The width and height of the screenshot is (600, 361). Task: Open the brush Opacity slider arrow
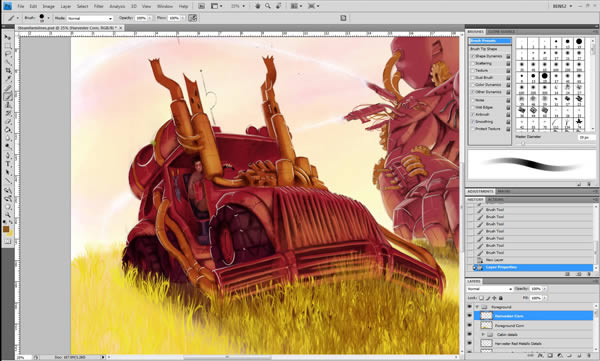(x=150, y=18)
